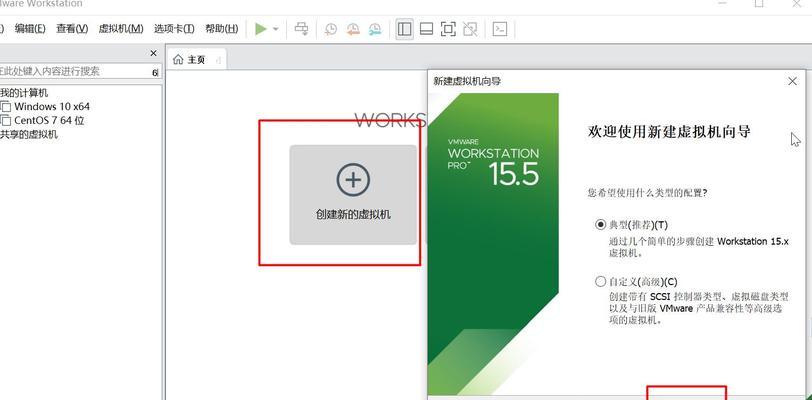Image resolution: width=812 pixels, height=400 pixels.
Task: Select CentOS 7 64 位 virtual machine
Action: pyautogui.click(x=49, y=121)
